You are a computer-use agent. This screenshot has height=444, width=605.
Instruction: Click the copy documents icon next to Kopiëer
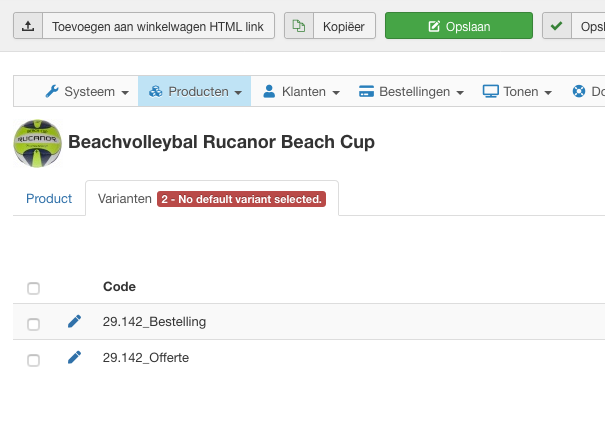(x=299, y=26)
